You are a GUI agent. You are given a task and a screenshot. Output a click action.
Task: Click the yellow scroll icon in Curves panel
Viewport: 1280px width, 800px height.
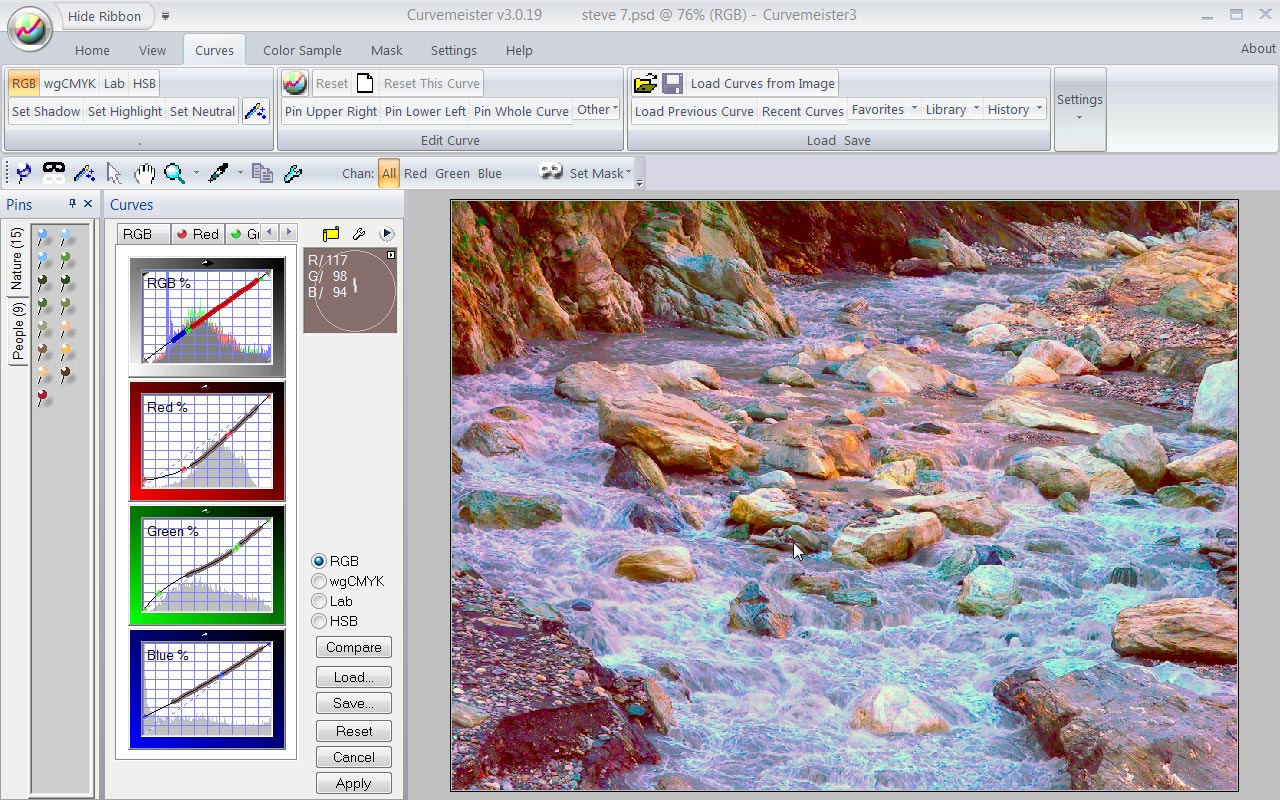tap(331, 233)
